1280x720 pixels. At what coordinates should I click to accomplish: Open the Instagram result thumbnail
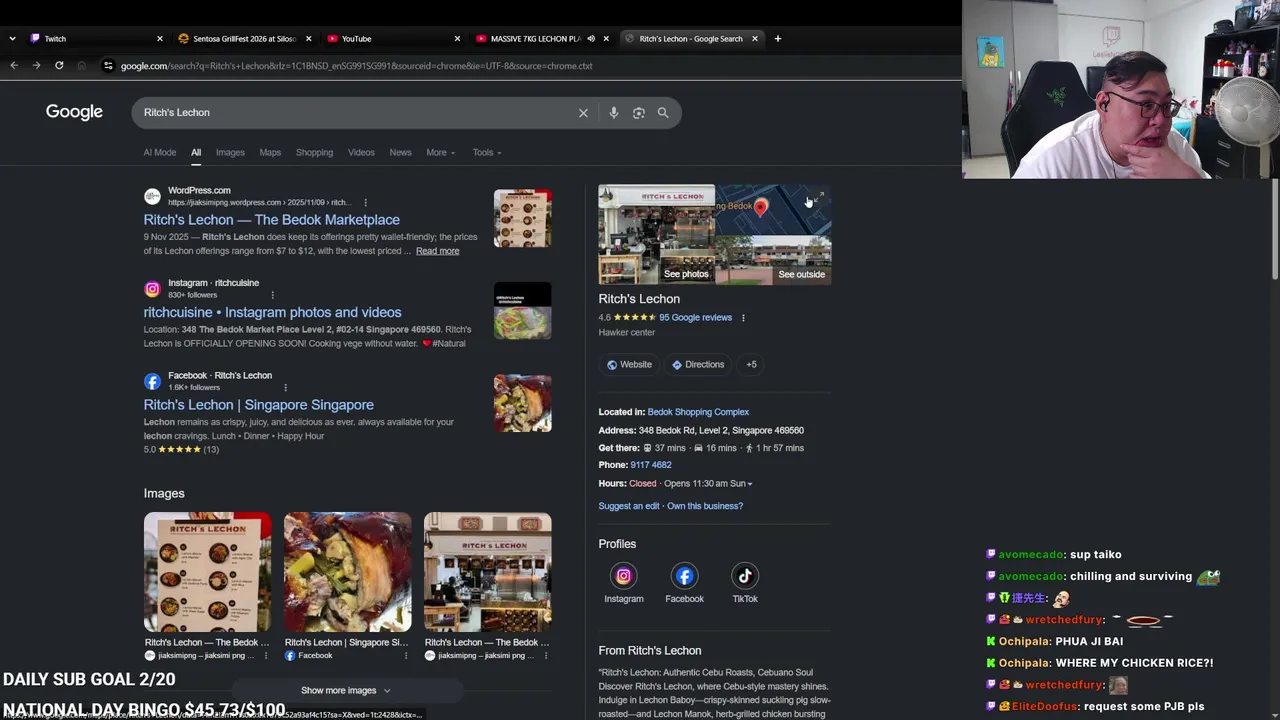point(522,311)
